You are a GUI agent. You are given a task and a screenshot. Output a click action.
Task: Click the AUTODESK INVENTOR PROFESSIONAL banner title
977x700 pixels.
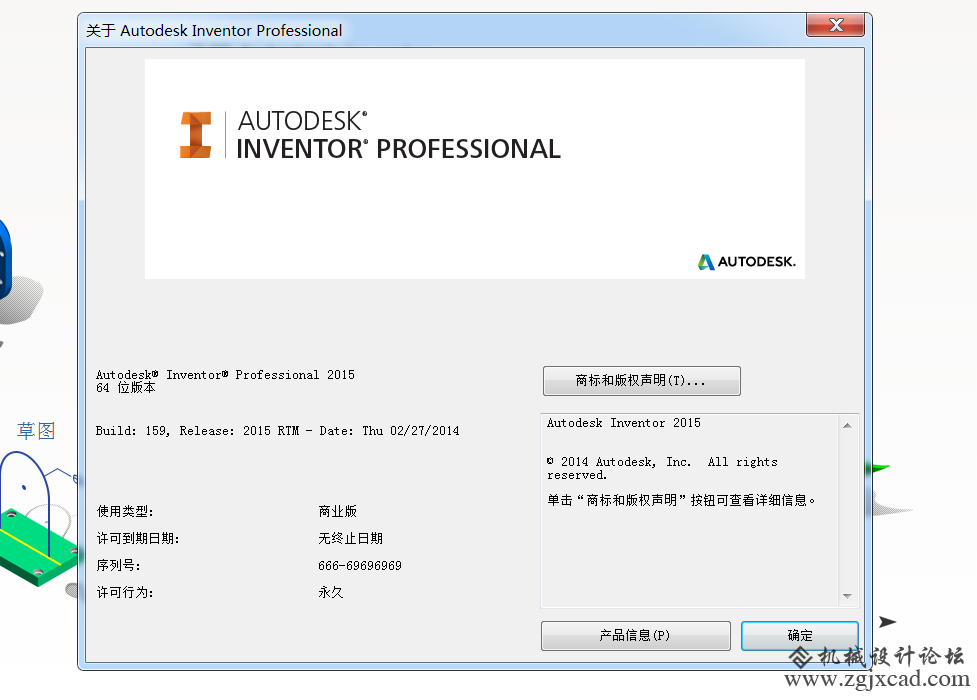pos(398,135)
